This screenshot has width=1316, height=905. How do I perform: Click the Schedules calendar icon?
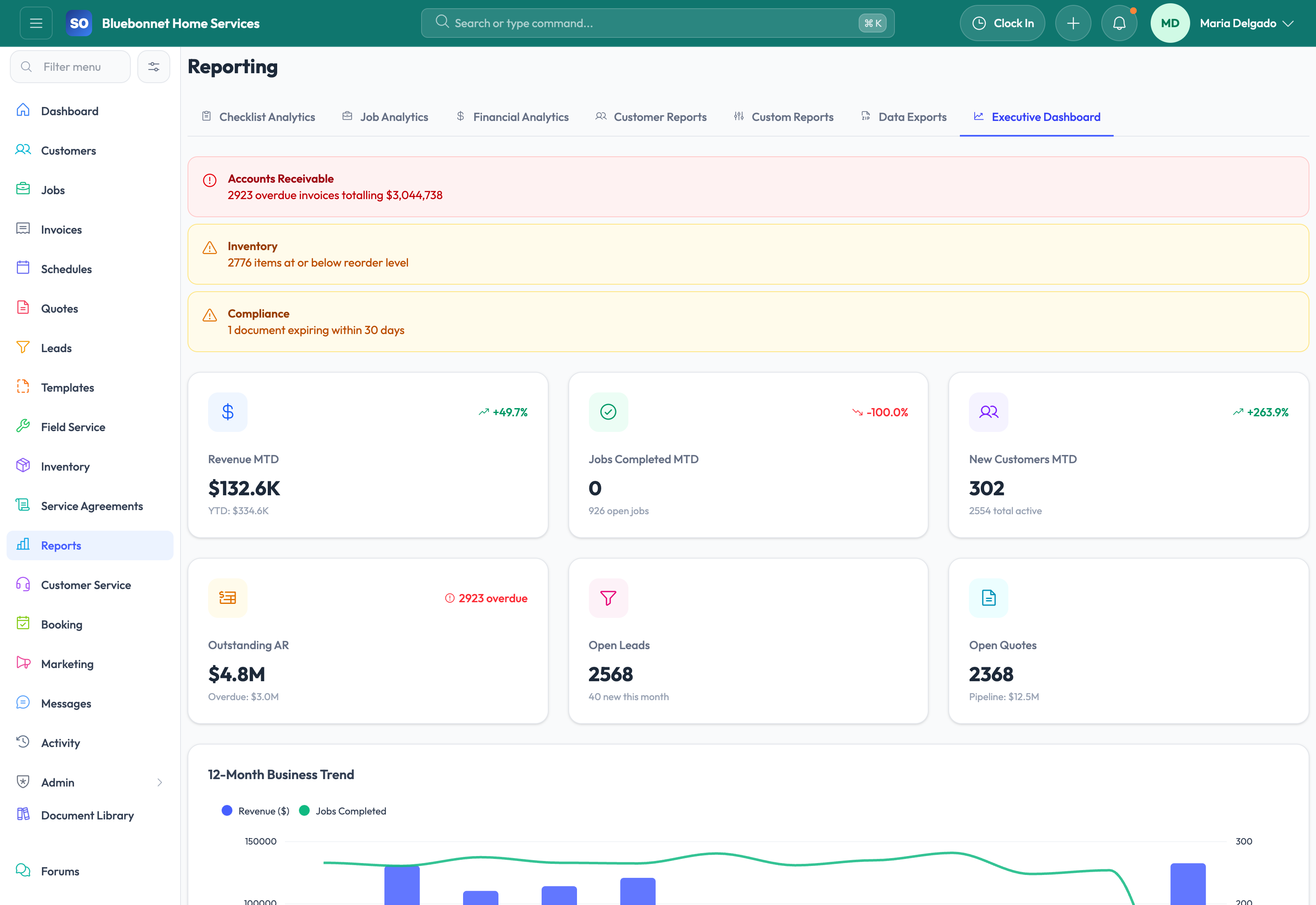23,268
